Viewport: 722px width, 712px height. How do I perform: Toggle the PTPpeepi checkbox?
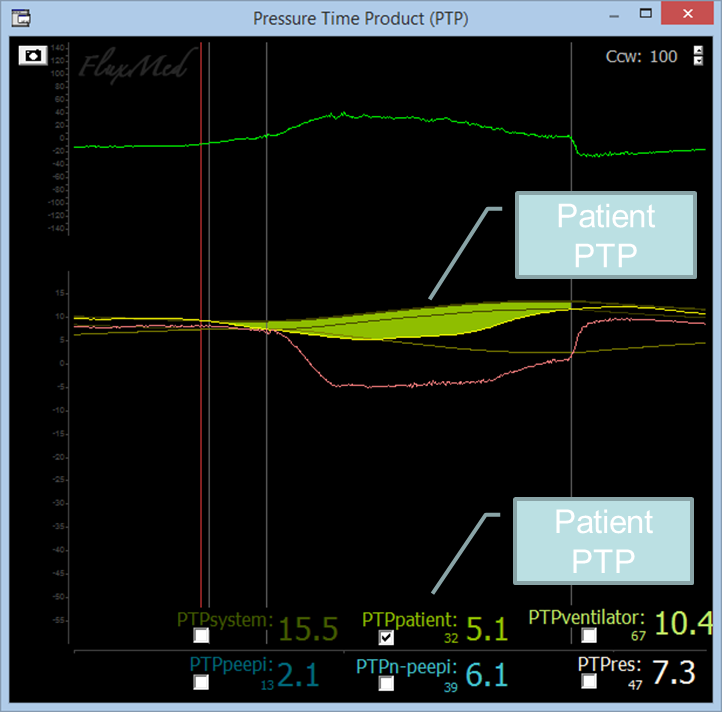[202, 682]
